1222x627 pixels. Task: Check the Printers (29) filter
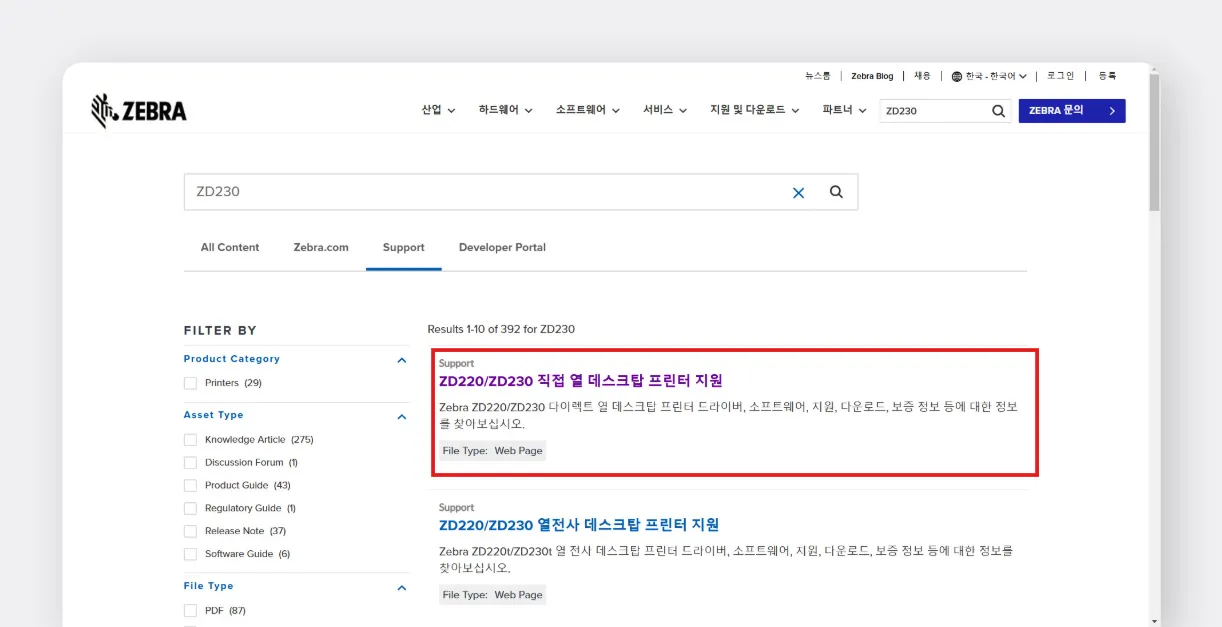(x=190, y=383)
